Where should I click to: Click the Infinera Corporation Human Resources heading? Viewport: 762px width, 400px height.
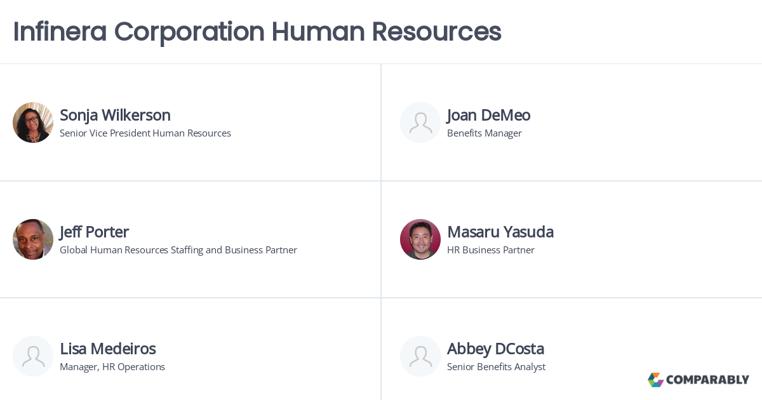(257, 31)
